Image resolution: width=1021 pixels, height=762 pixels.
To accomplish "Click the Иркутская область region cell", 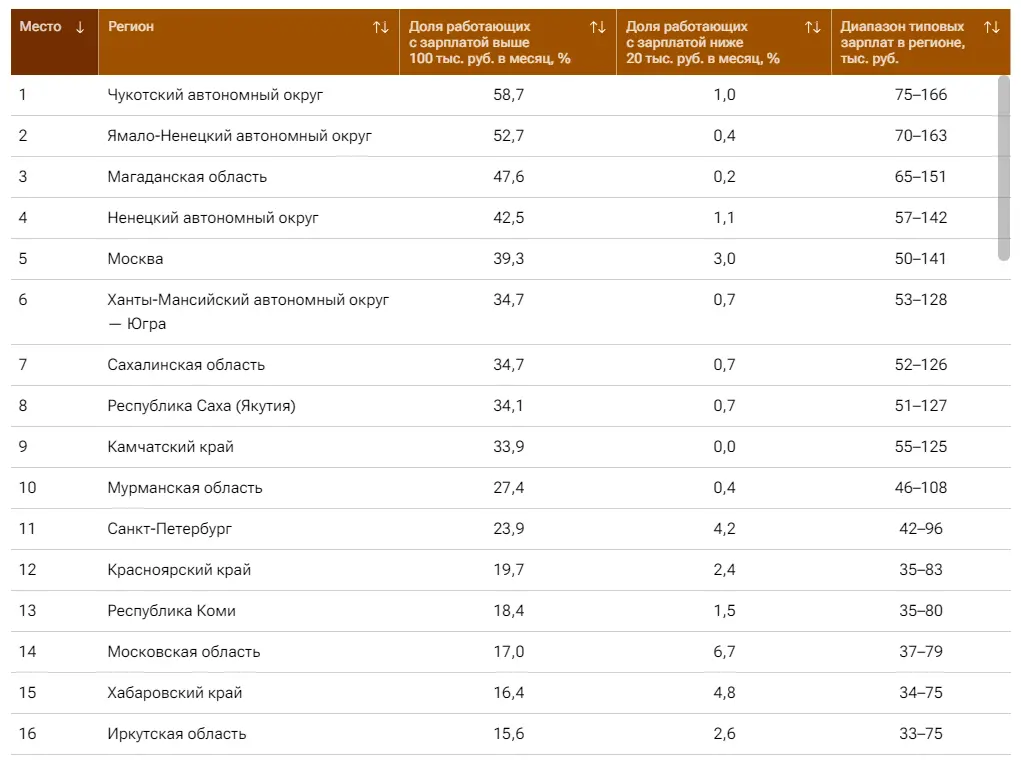I will click(x=176, y=734).
